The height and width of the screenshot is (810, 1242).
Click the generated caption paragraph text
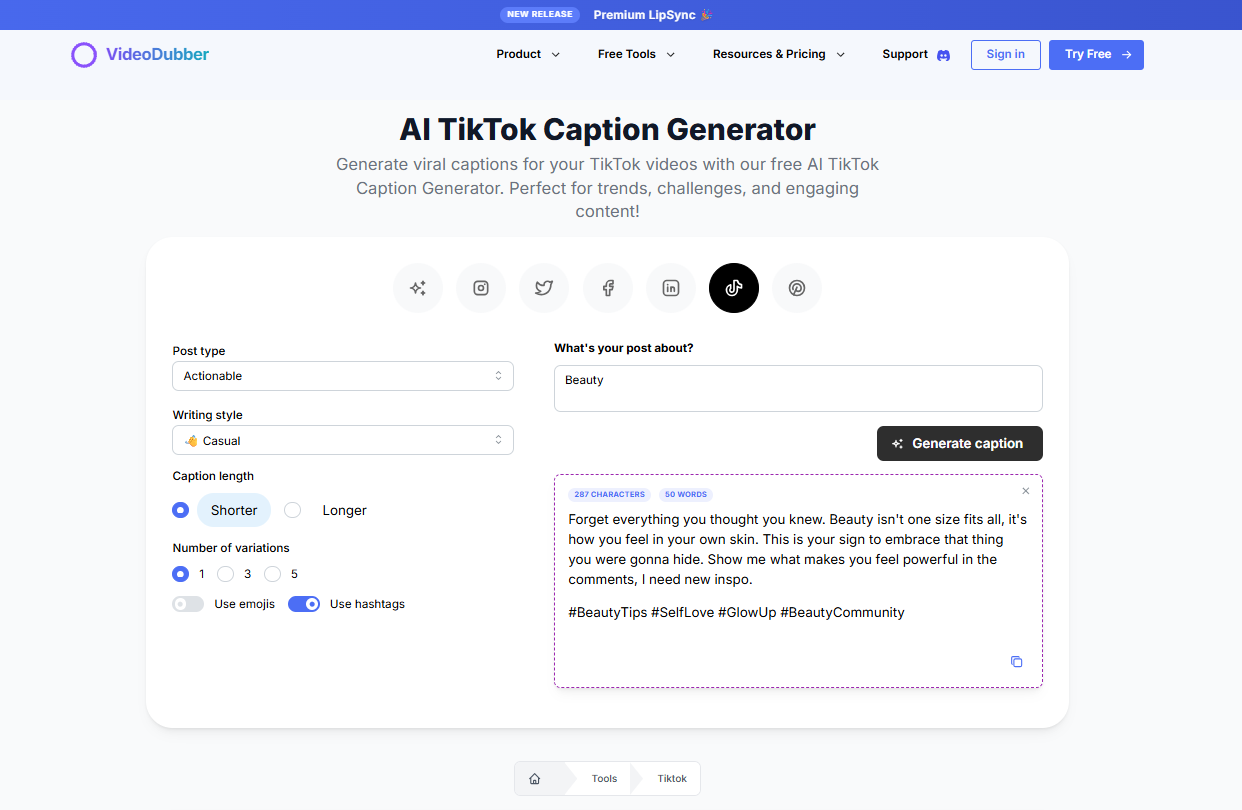pyautogui.click(x=797, y=549)
